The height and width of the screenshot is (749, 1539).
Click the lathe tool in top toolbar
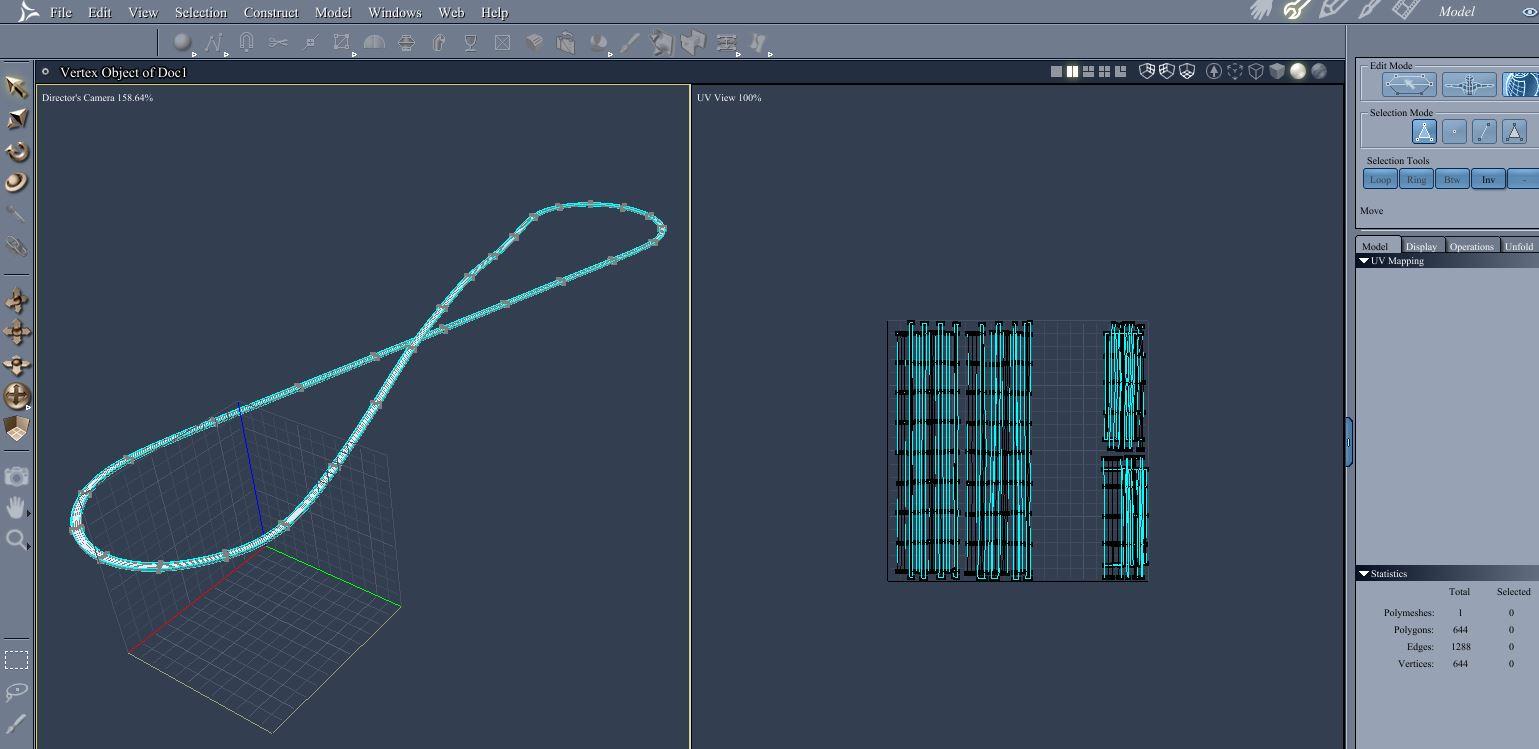click(x=406, y=43)
